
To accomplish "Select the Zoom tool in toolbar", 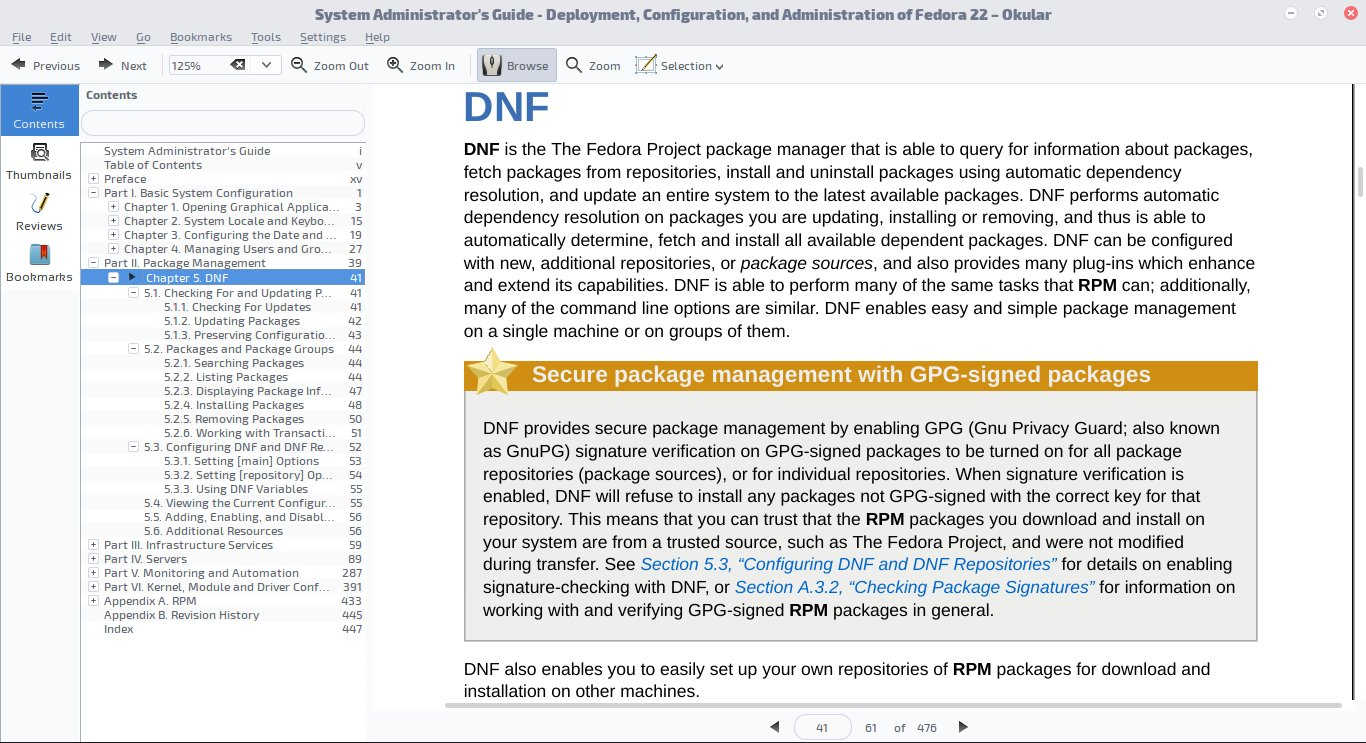I will (x=593, y=65).
